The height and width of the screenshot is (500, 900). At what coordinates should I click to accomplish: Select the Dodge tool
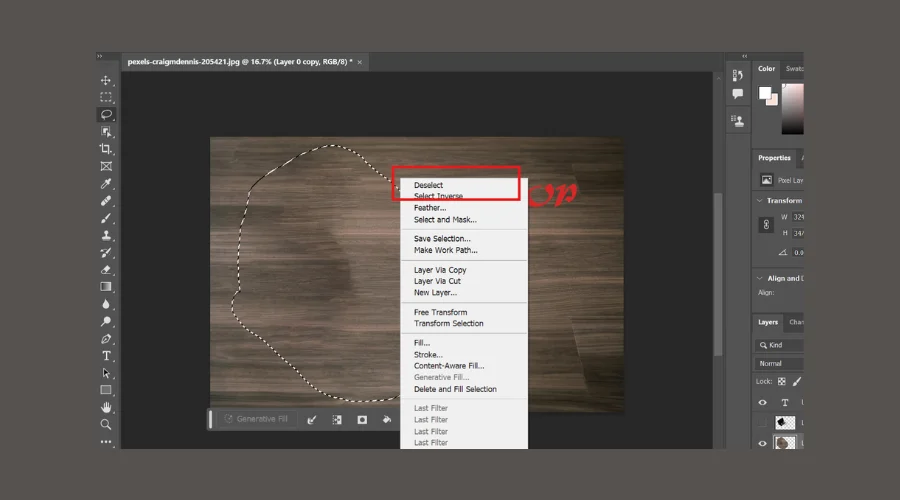pos(106,321)
